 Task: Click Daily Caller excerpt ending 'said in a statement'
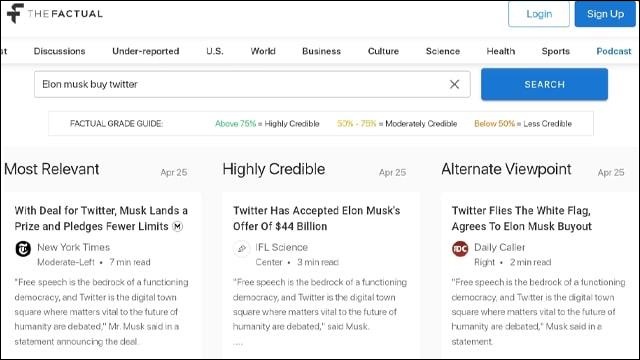coord(538,312)
